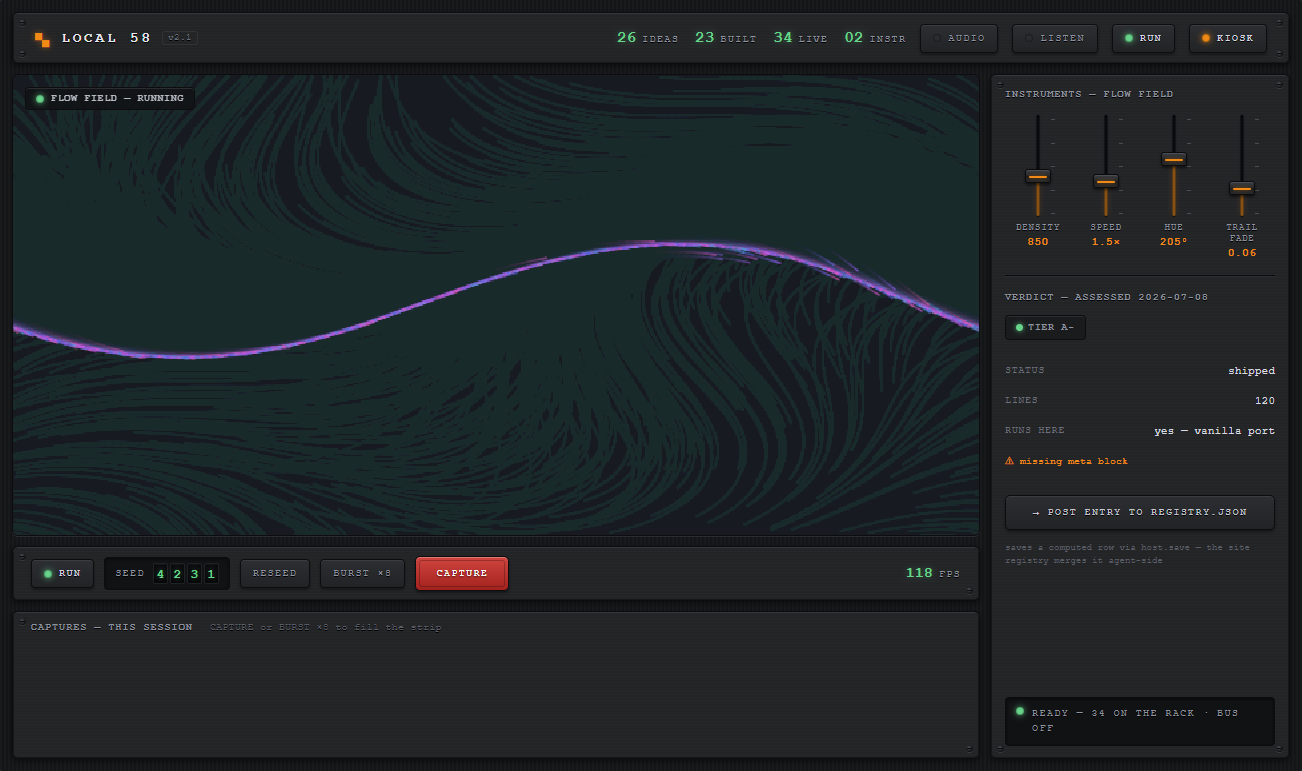
Task: Click the INSTRUMENTS — FLOW FIELD heading
Action: (x=1089, y=94)
